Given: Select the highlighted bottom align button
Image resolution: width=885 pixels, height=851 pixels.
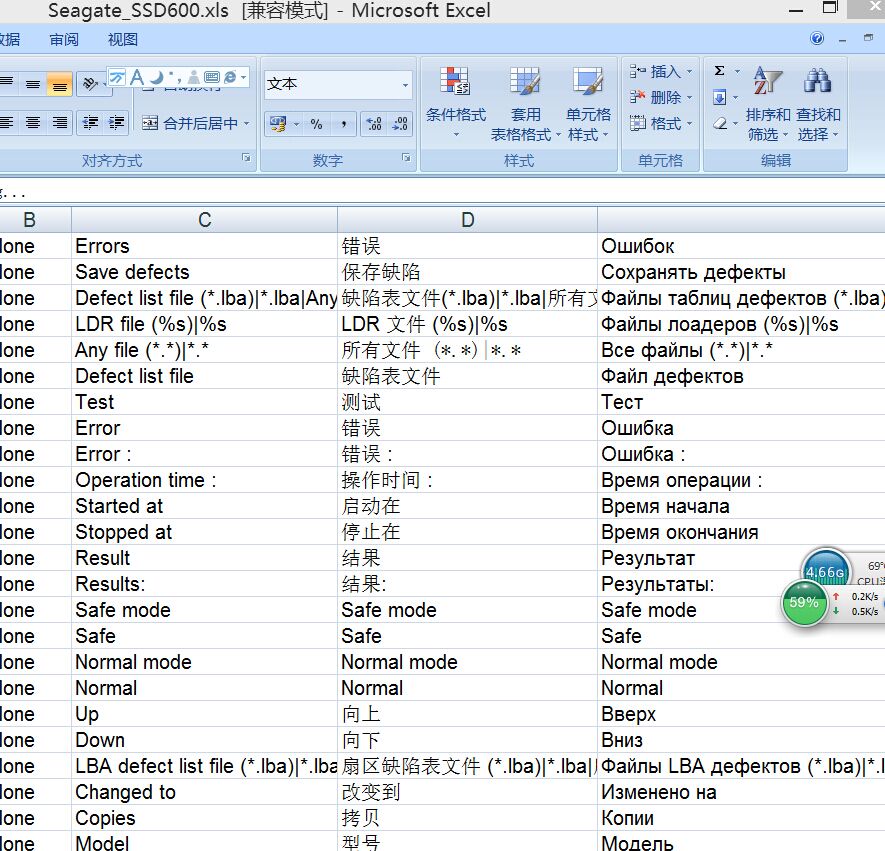Looking at the screenshot, I should click(x=59, y=85).
